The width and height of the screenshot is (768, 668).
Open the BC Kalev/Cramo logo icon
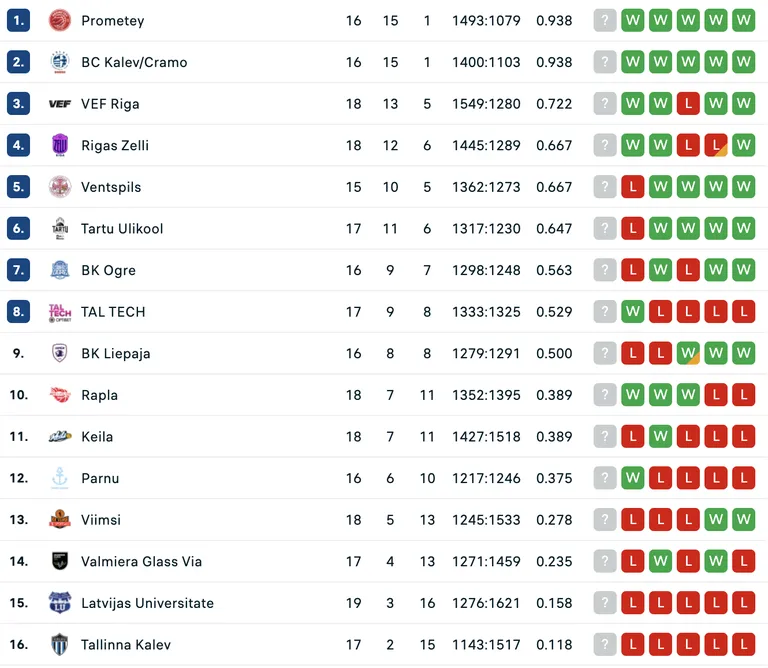(x=60, y=62)
